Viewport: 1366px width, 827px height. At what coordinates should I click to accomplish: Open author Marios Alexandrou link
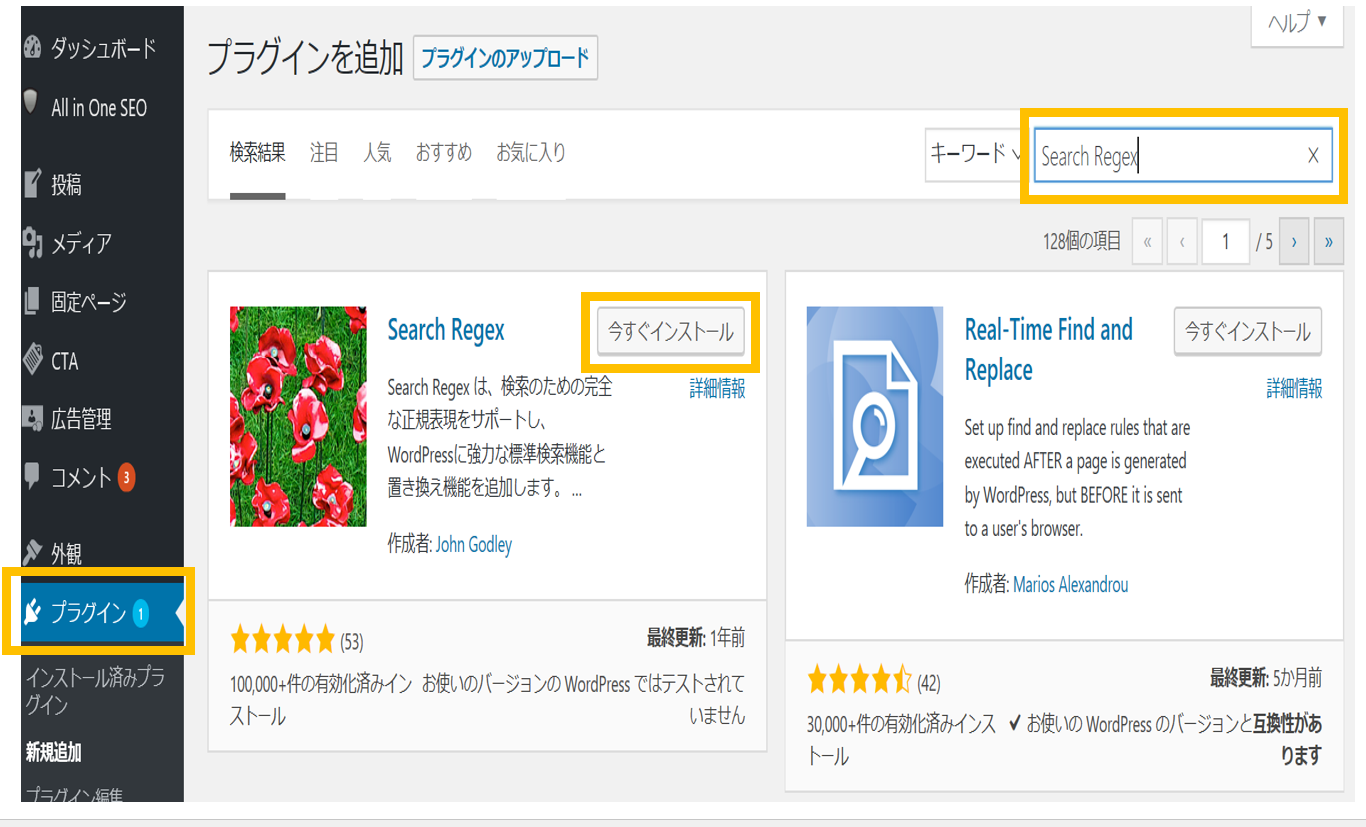[1070, 585]
